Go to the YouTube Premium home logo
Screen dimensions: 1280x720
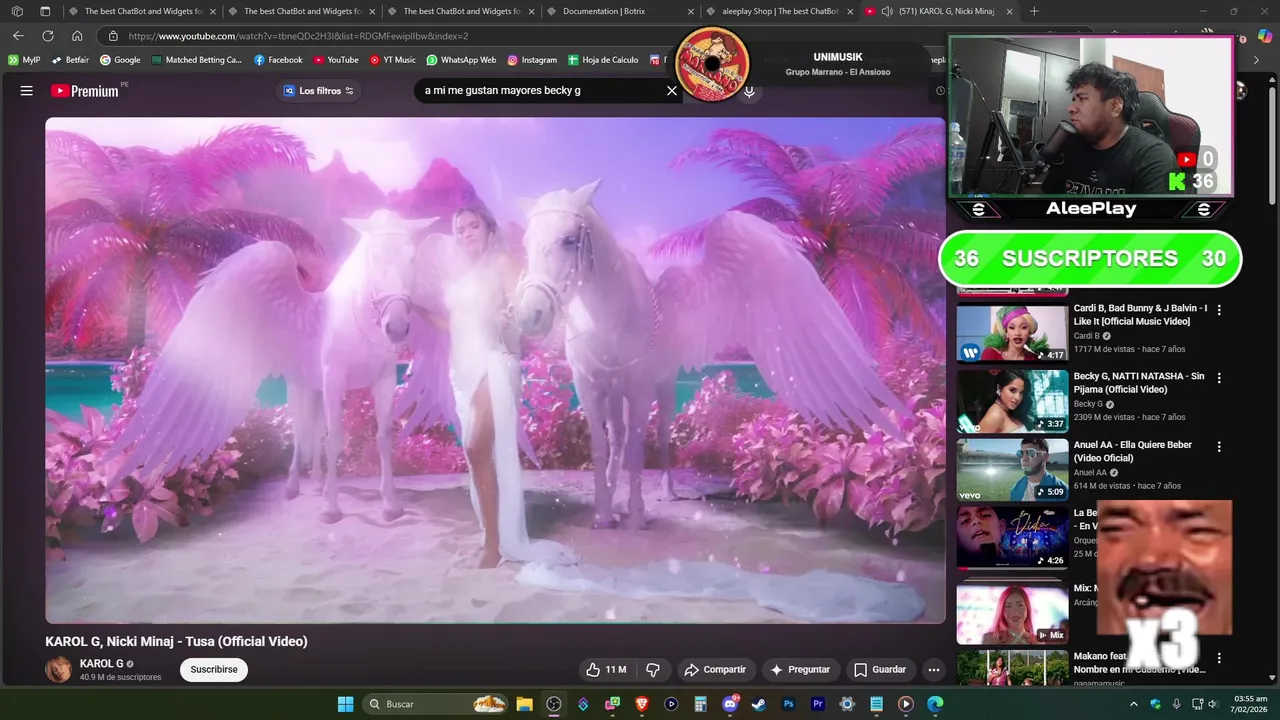[85, 91]
